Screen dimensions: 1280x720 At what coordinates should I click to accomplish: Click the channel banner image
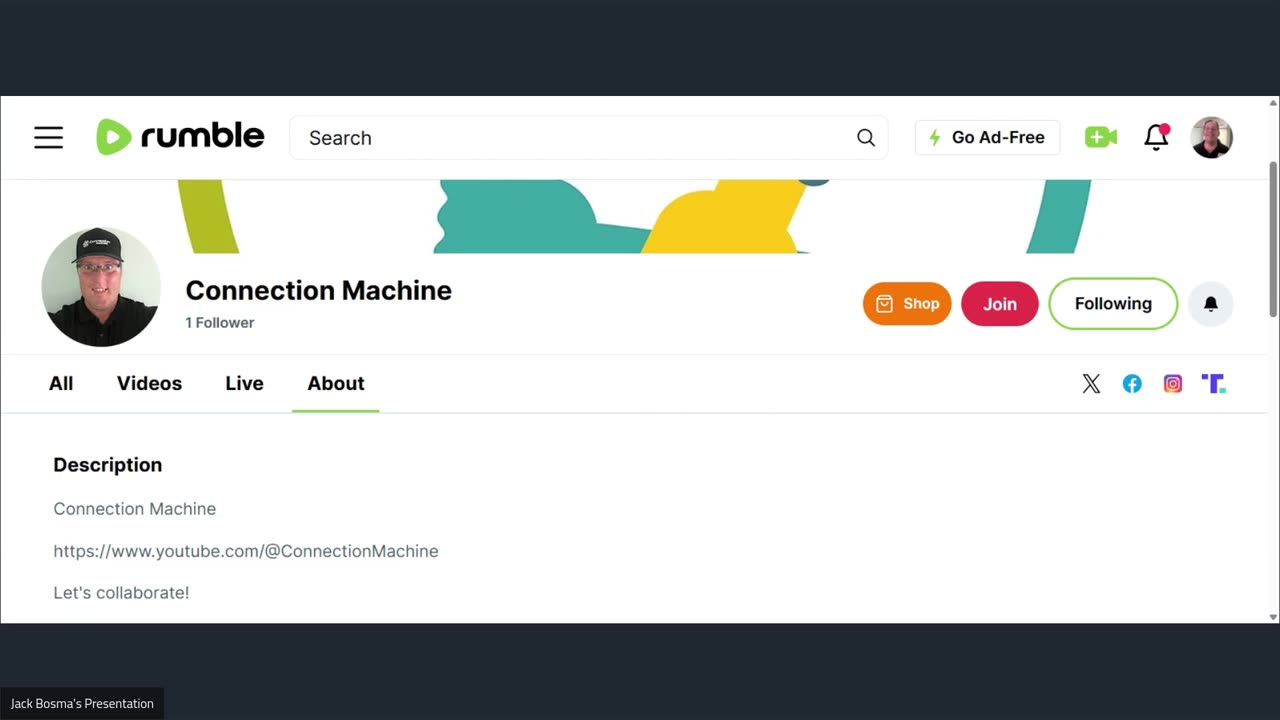[x=634, y=216]
